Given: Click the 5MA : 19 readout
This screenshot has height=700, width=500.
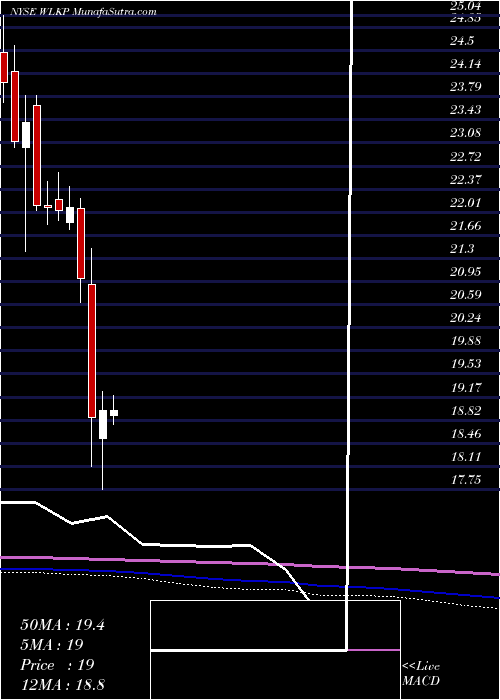Looking at the screenshot, I should 52,645.
